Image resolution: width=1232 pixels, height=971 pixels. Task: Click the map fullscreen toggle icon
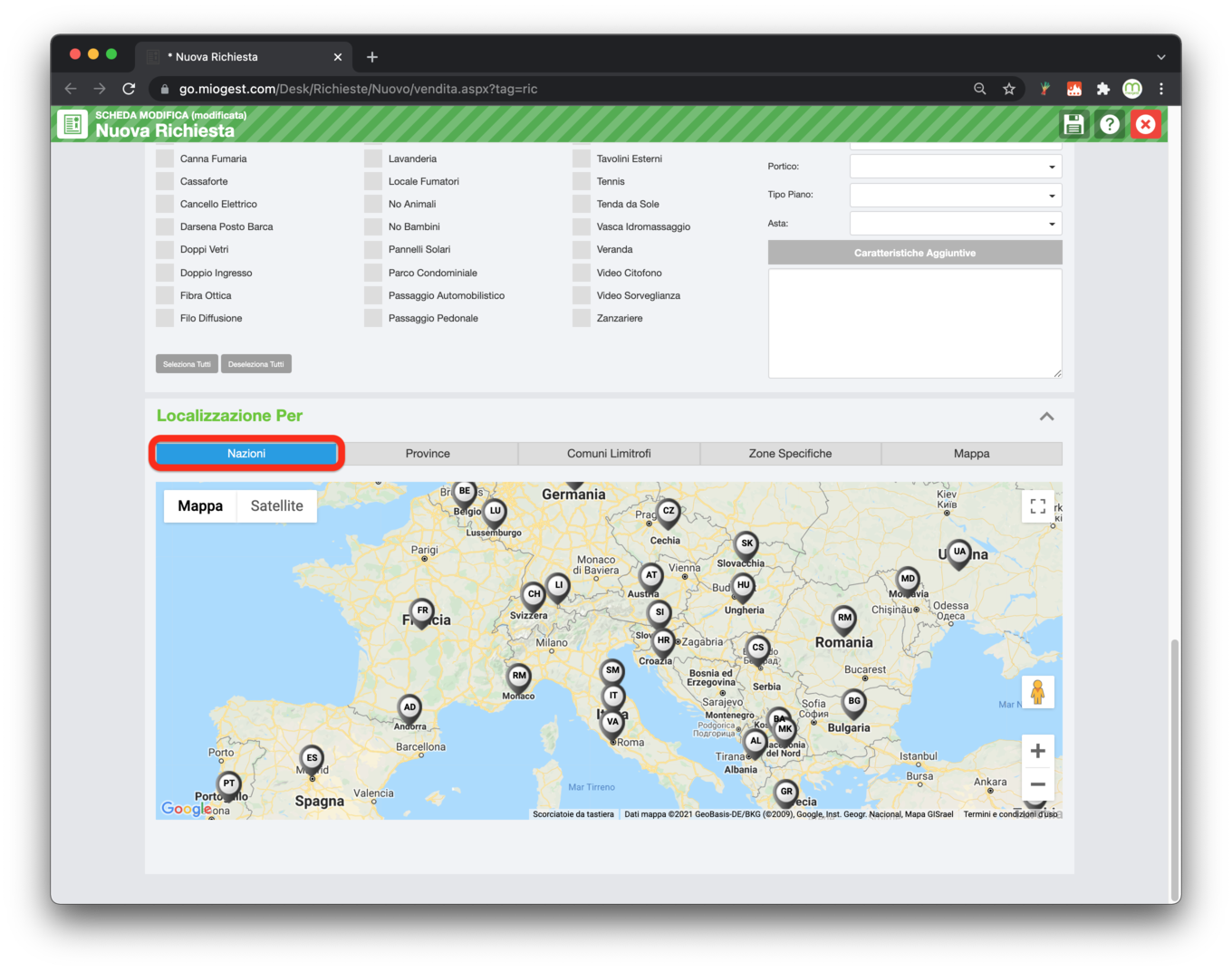pyautogui.click(x=1038, y=506)
